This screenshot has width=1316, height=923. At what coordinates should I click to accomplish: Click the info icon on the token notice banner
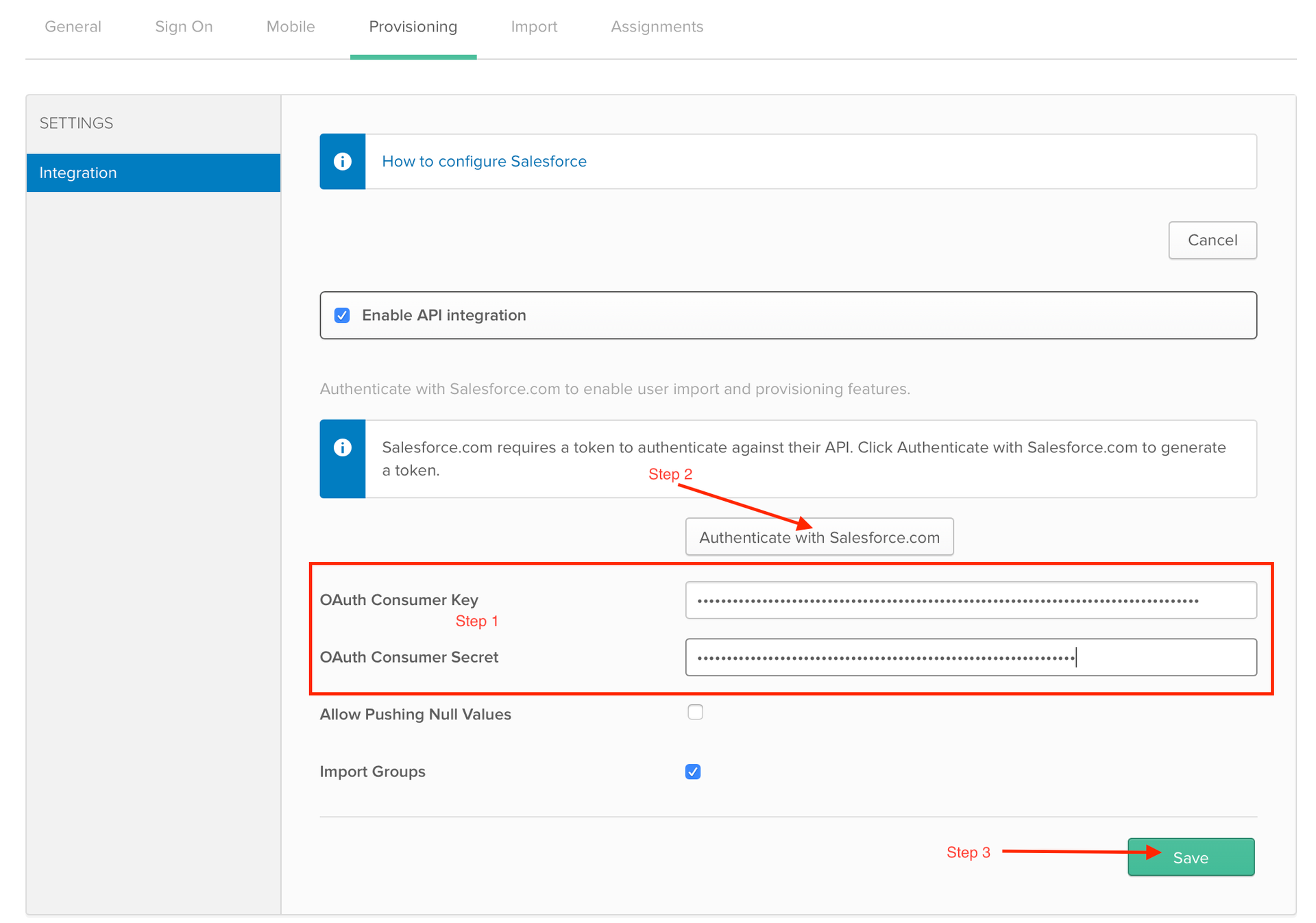[342, 448]
